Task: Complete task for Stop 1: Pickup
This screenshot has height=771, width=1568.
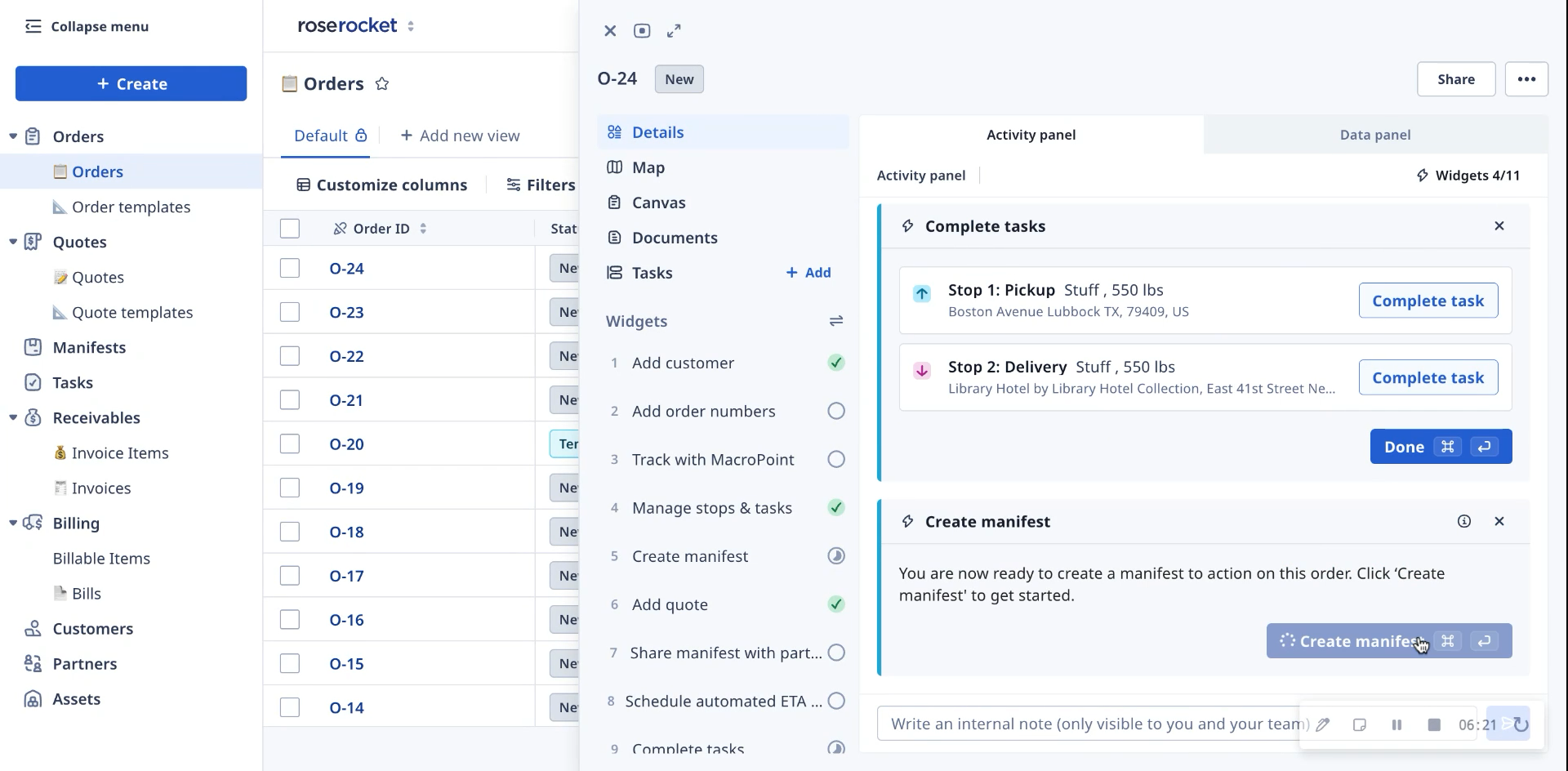Action: click(x=1428, y=301)
